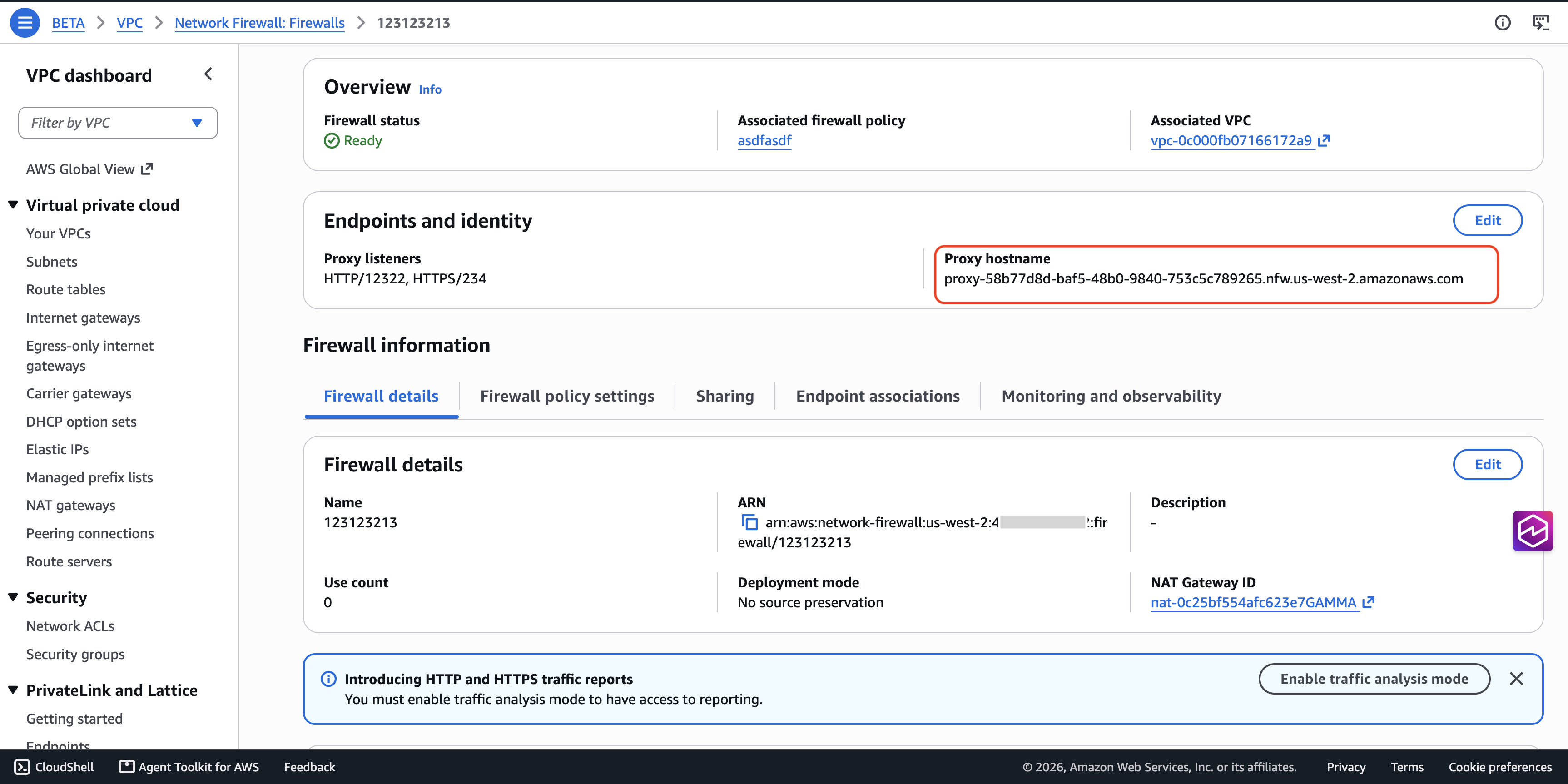Screen dimensions: 1568x784
Task: Open the Overview Info link
Action: (x=430, y=89)
